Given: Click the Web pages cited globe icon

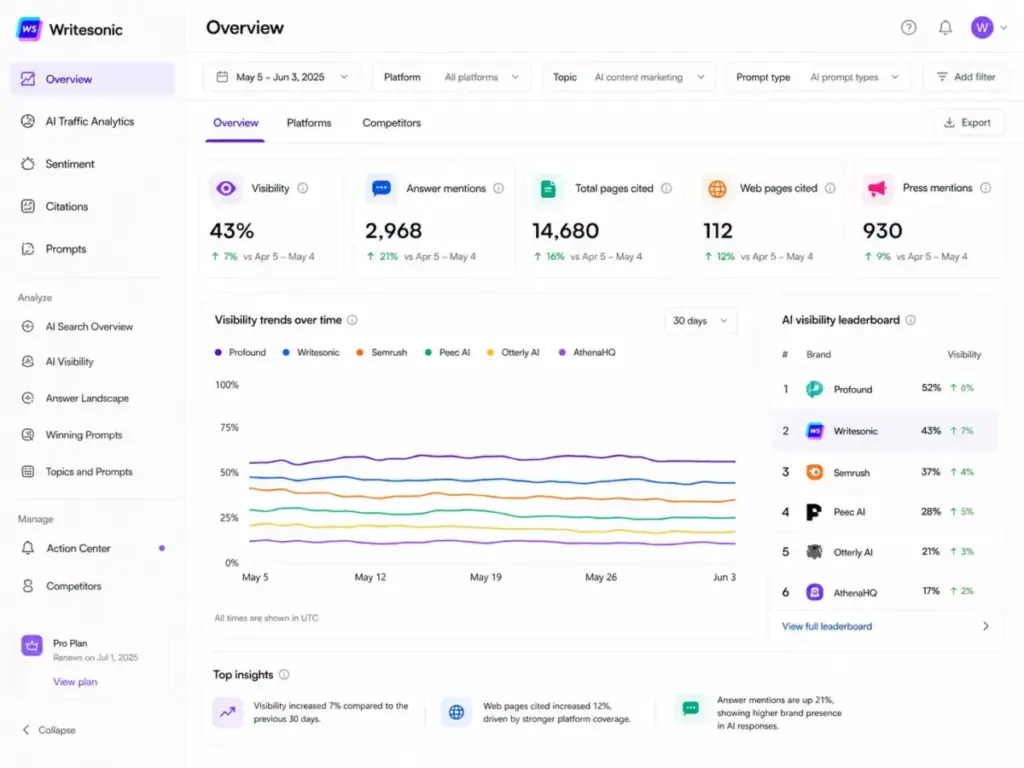Looking at the screenshot, I should click(717, 189).
